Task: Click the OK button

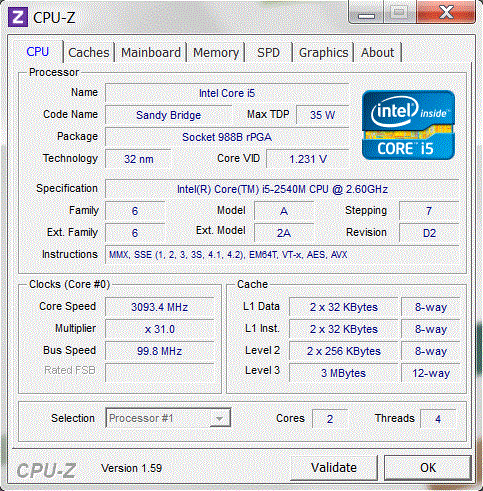Action: click(428, 467)
